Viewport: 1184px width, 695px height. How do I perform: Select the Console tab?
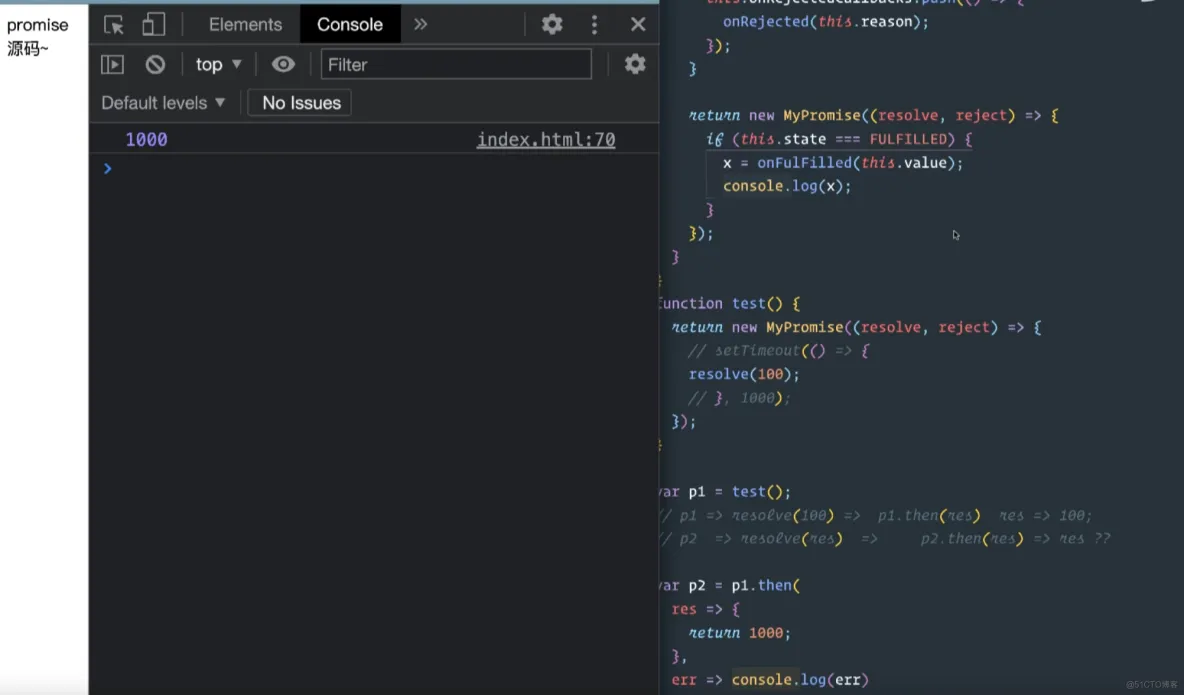point(350,24)
